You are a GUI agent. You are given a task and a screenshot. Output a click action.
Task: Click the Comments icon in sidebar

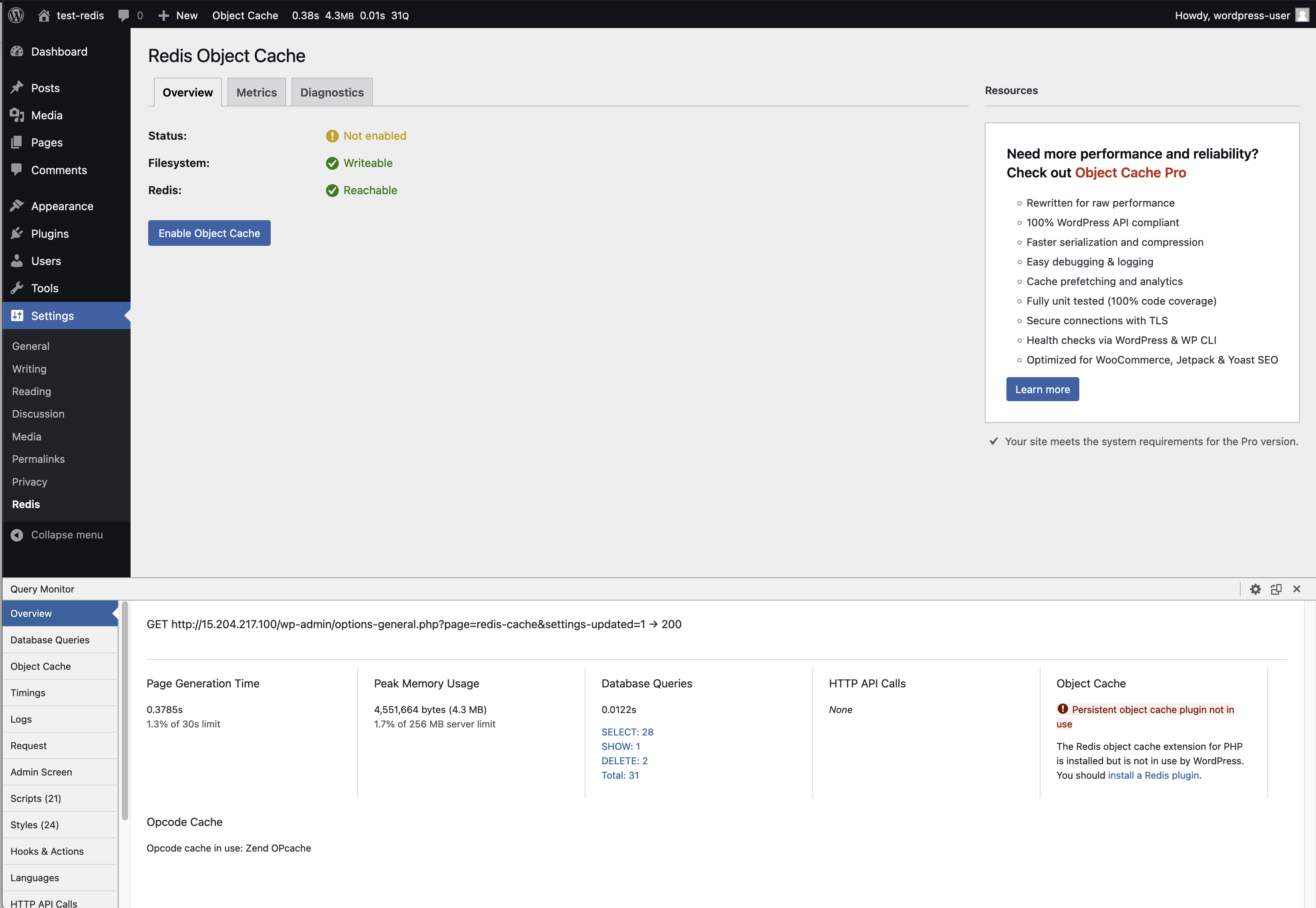pyautogui.click(x=17, y=169)
